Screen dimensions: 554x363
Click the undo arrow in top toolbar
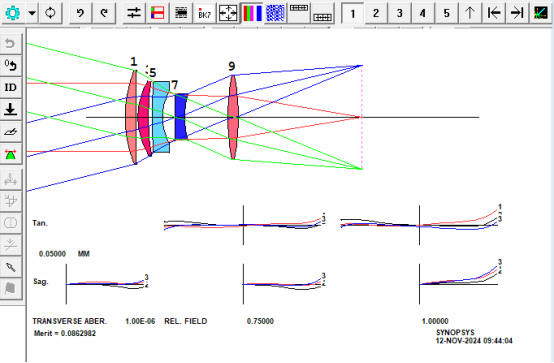[80, 13]
